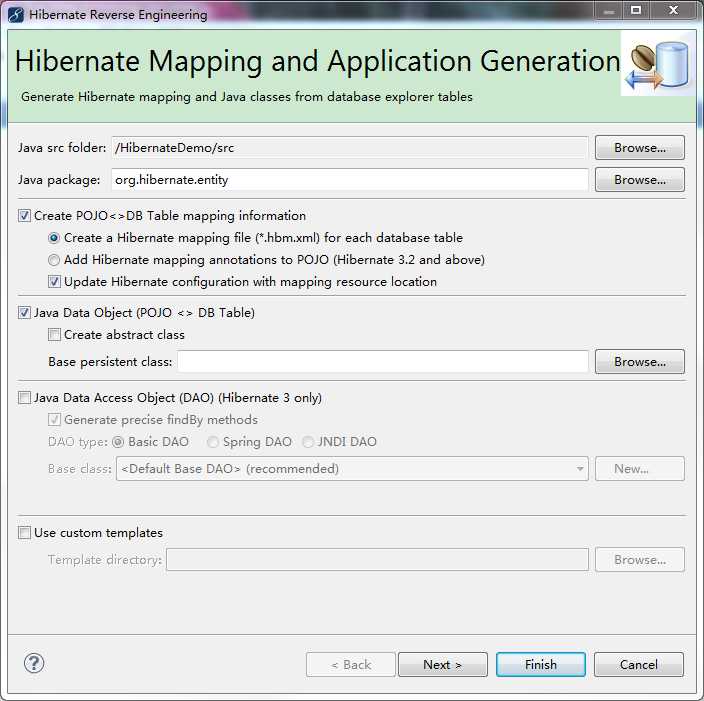The image size is (704, 701).
Task: Open the Base class DAO dropdown
Action: click(352, 469)
